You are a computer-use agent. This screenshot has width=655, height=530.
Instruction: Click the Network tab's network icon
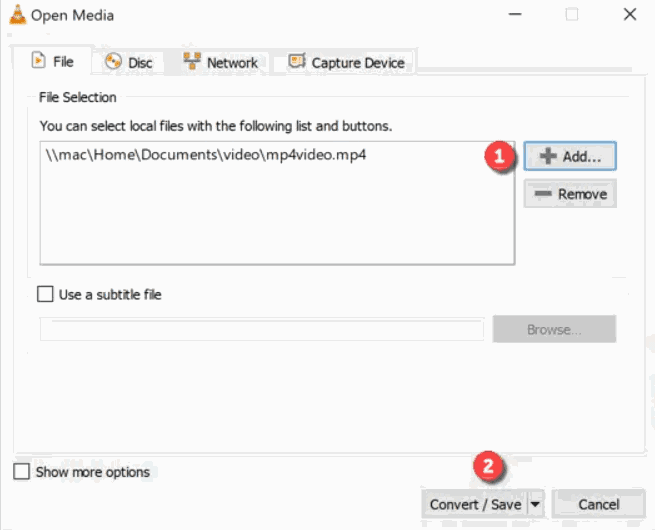[192, 61]
